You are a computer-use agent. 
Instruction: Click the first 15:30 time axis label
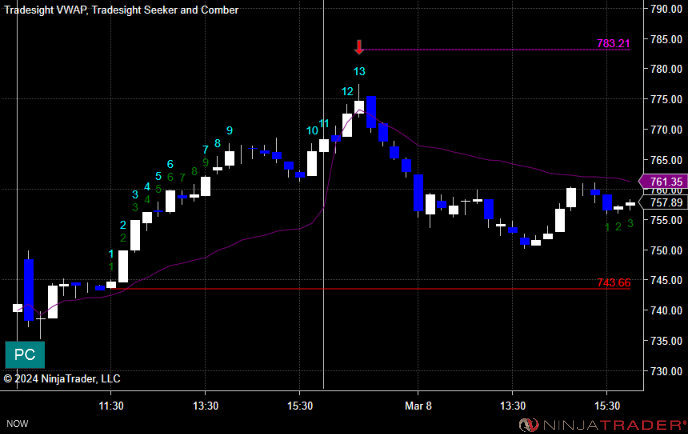pos(300,406)
